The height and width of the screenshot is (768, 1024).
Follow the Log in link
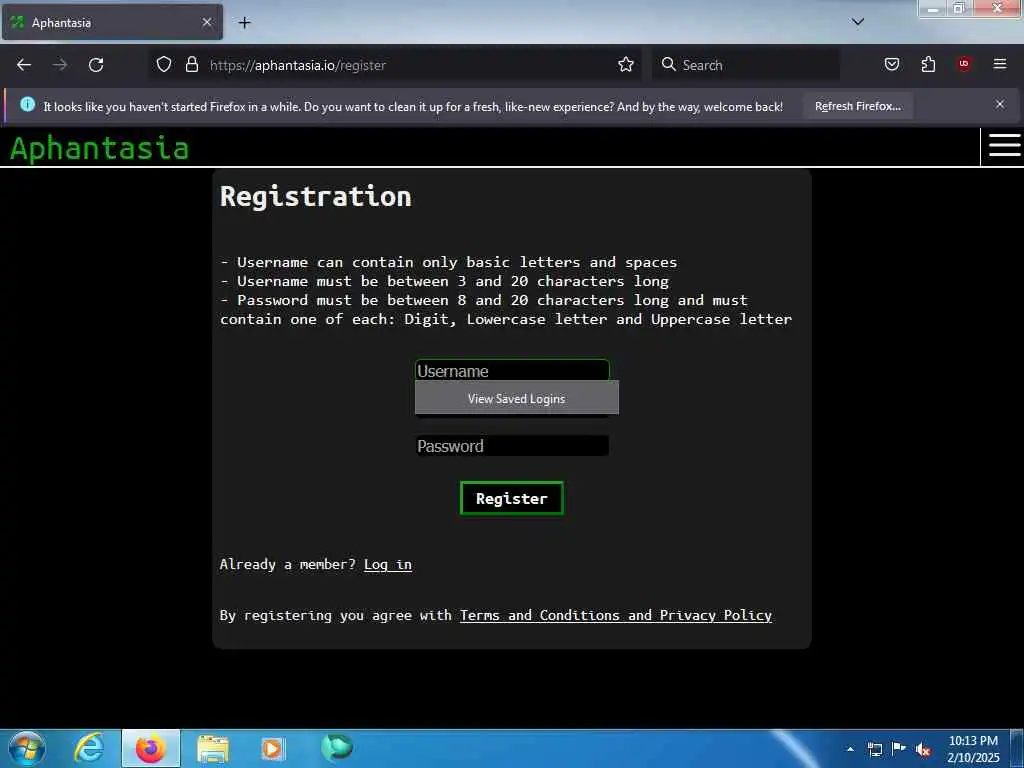[388, 564]
